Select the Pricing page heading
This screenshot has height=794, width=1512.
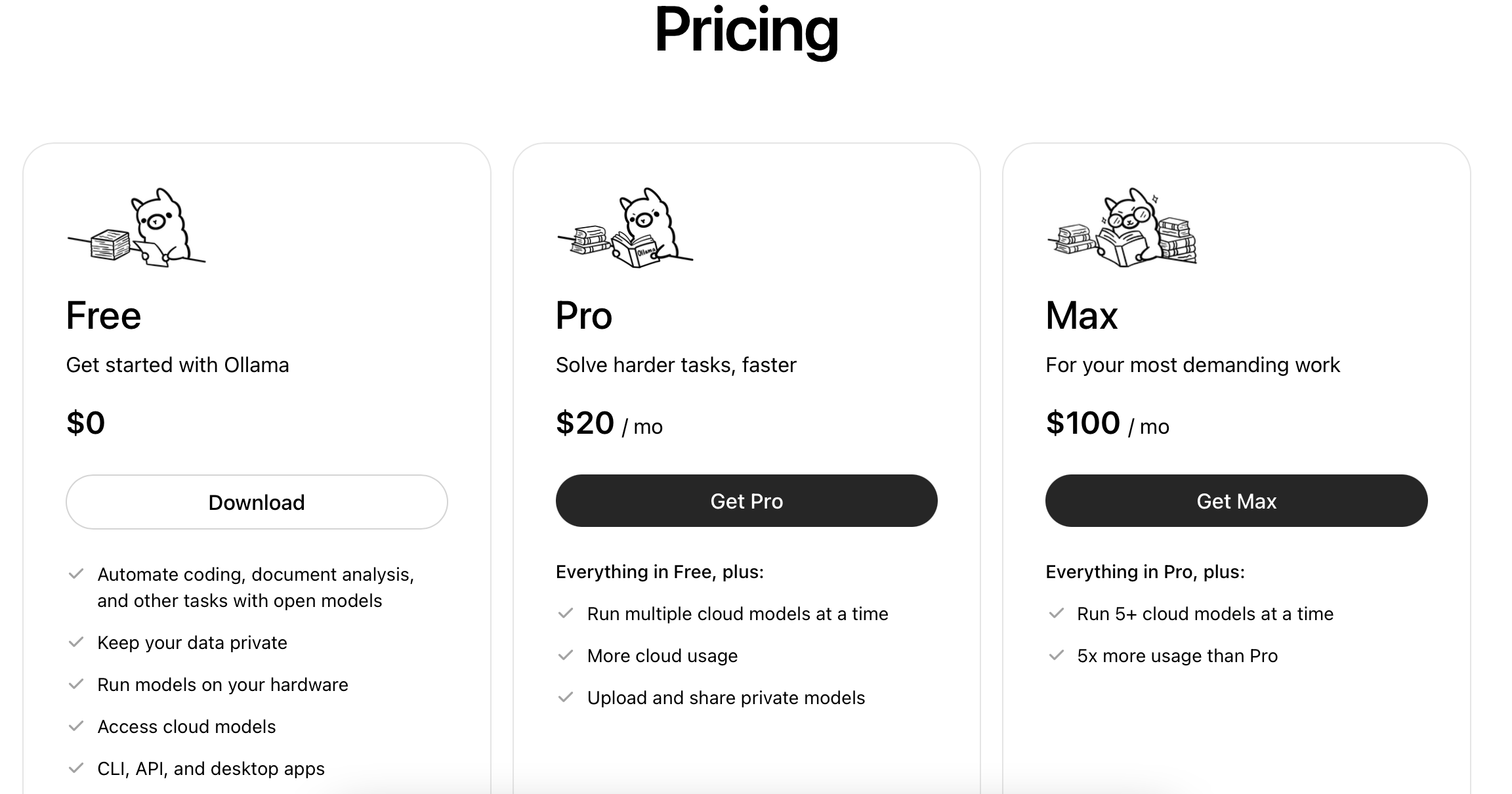747,31
